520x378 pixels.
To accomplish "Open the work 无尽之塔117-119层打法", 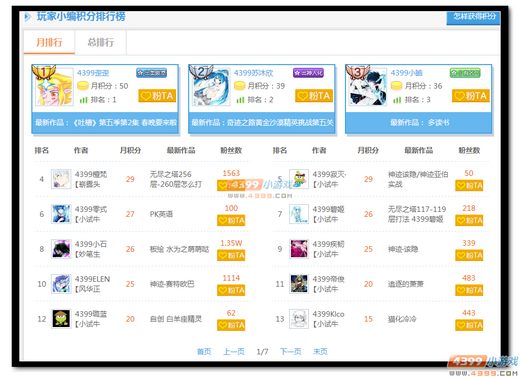I will point(417,214).
